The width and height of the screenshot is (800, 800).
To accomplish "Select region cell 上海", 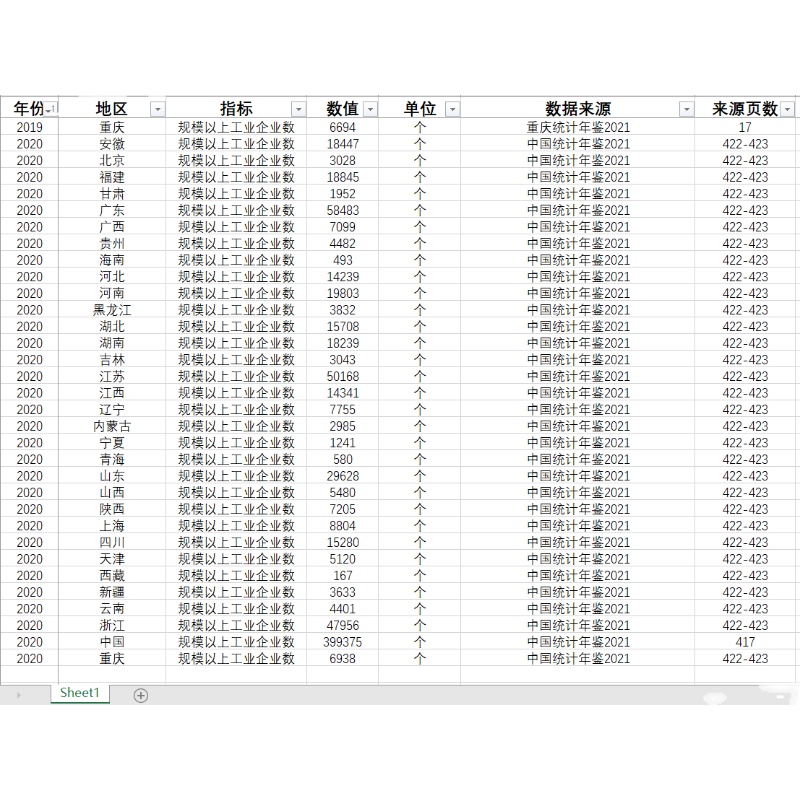I will click(x=112, y=526).
